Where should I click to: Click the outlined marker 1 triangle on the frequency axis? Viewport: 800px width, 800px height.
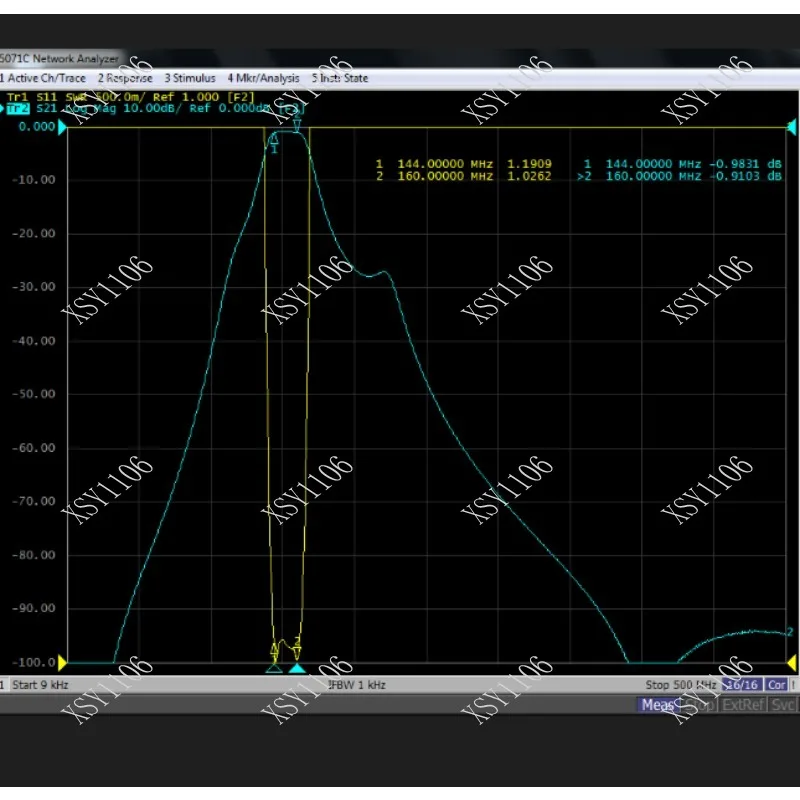pyautogui.click(x=274, y=668)
